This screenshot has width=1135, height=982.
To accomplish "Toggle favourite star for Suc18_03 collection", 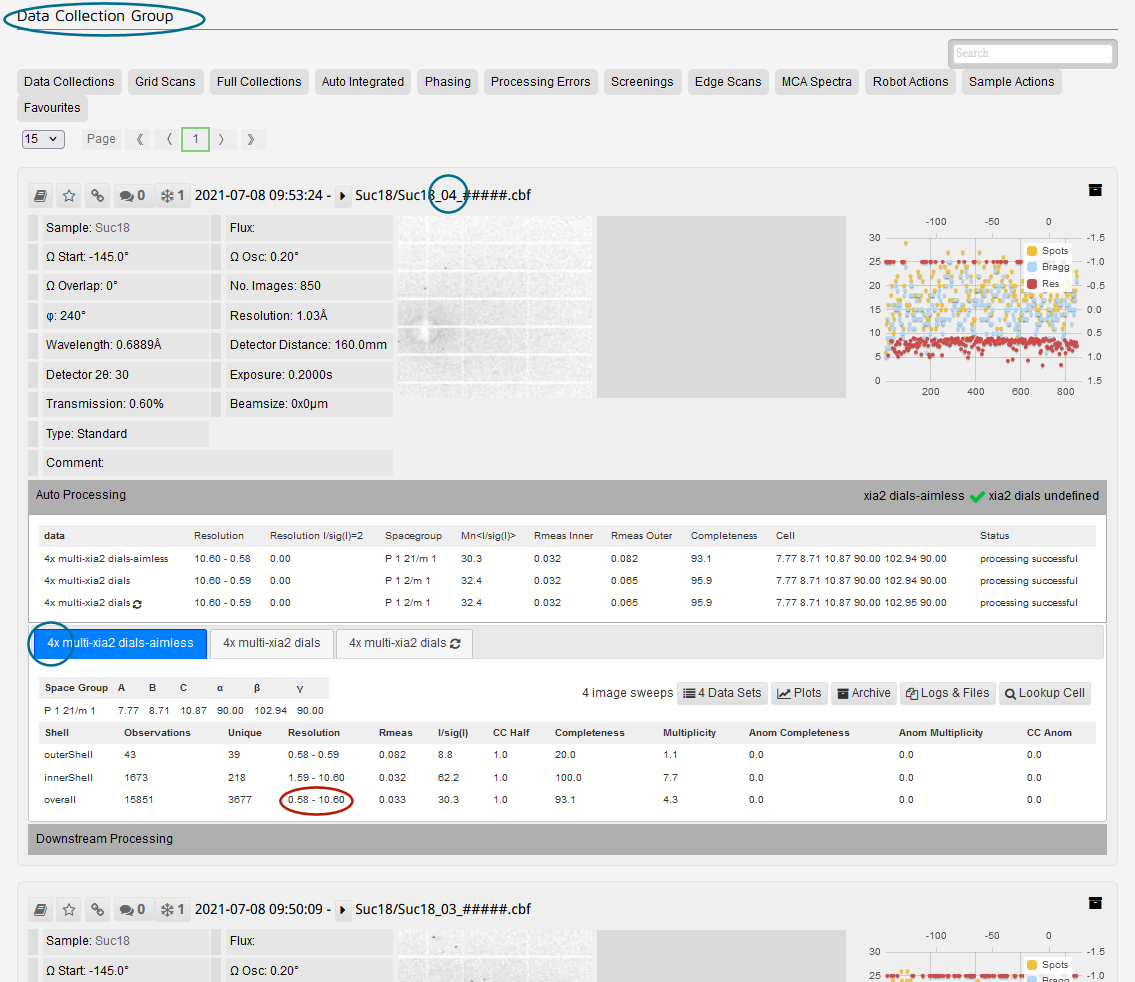I will tap(69, 909).
